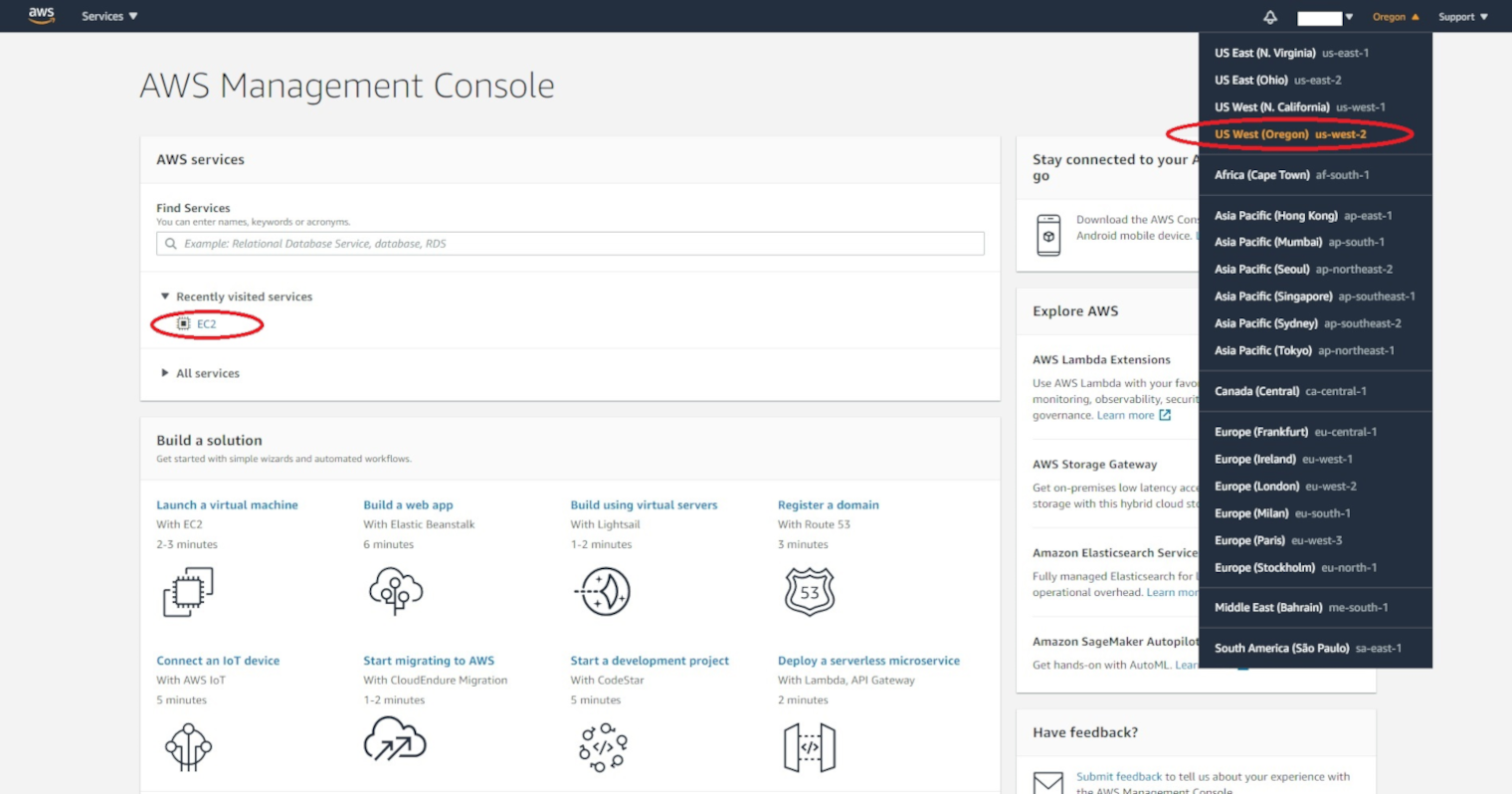
Task: Open the Services dropdown menu
Action: (109, 17)
